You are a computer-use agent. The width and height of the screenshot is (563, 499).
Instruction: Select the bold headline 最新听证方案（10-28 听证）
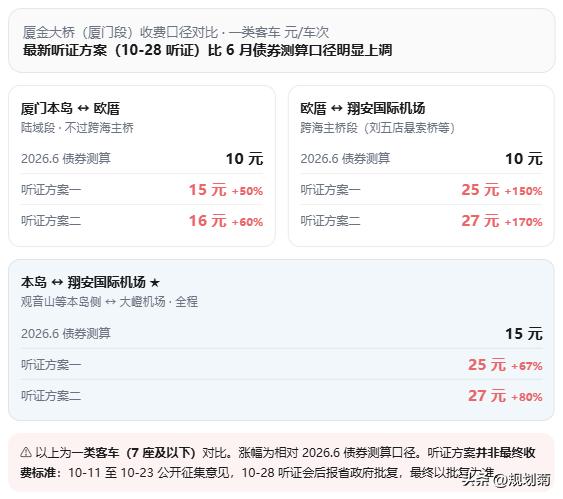(x=111, y=50)
